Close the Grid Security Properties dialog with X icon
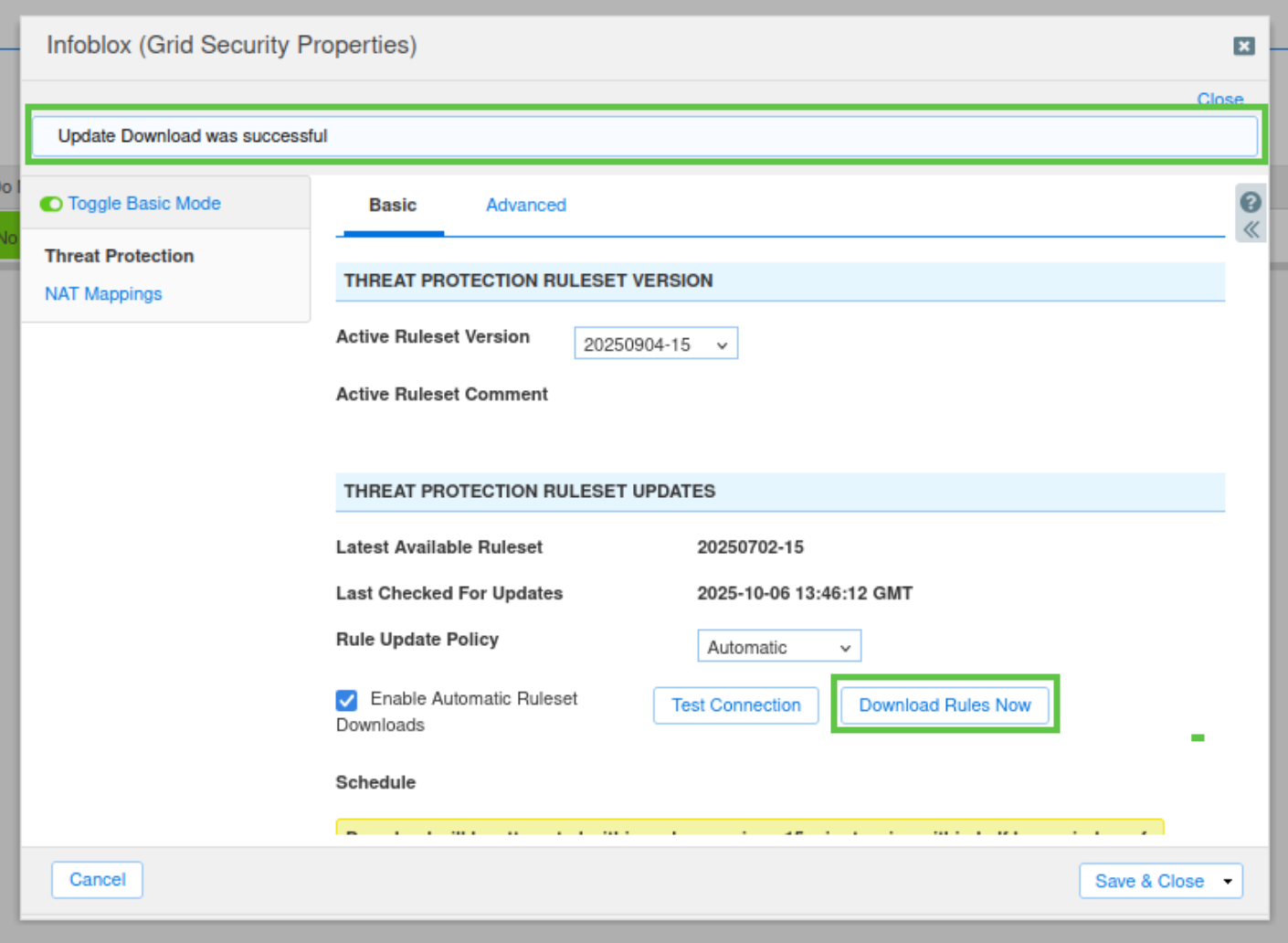Screen dimensions: 1288x943 1243,46
